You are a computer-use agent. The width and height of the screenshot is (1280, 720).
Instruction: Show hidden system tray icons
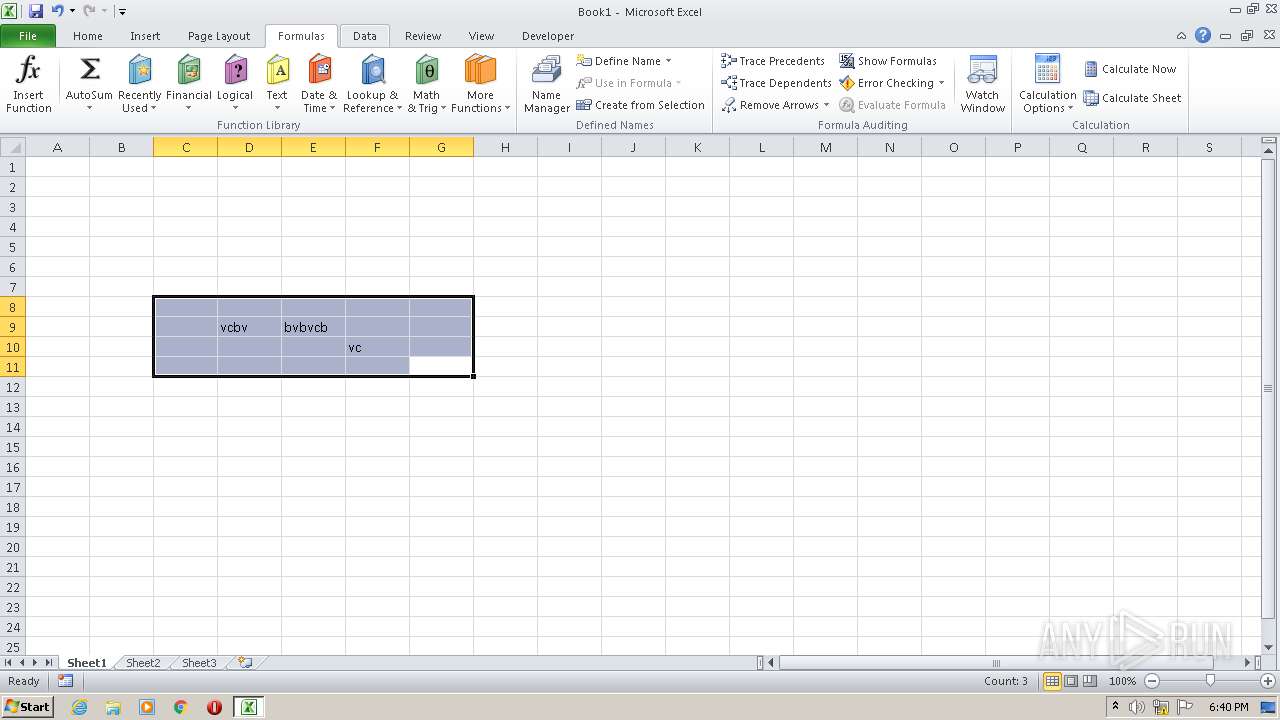click(x=1115, y=707)
